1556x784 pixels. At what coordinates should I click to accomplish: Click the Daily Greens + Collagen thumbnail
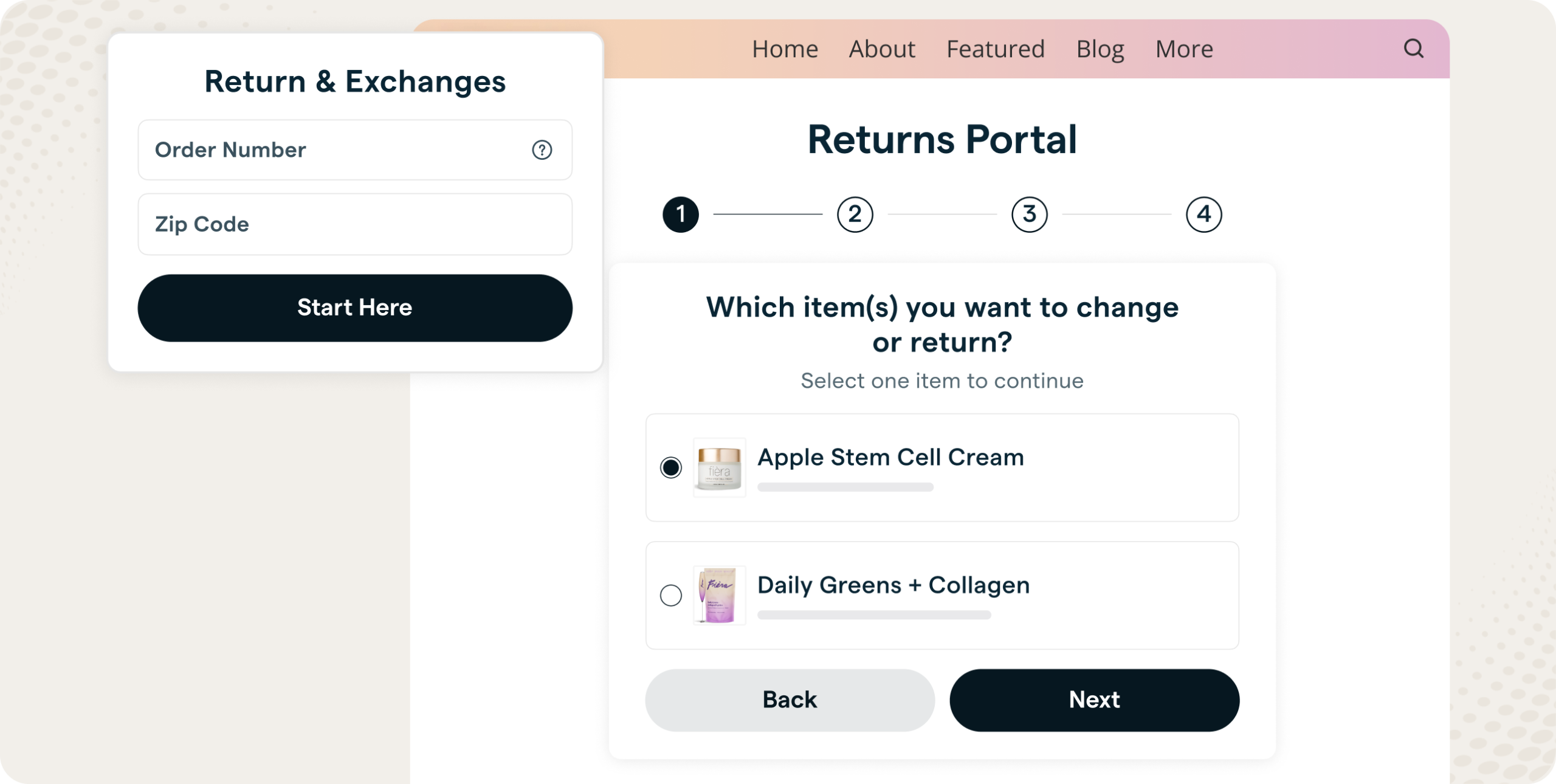(x=719, y=596)
